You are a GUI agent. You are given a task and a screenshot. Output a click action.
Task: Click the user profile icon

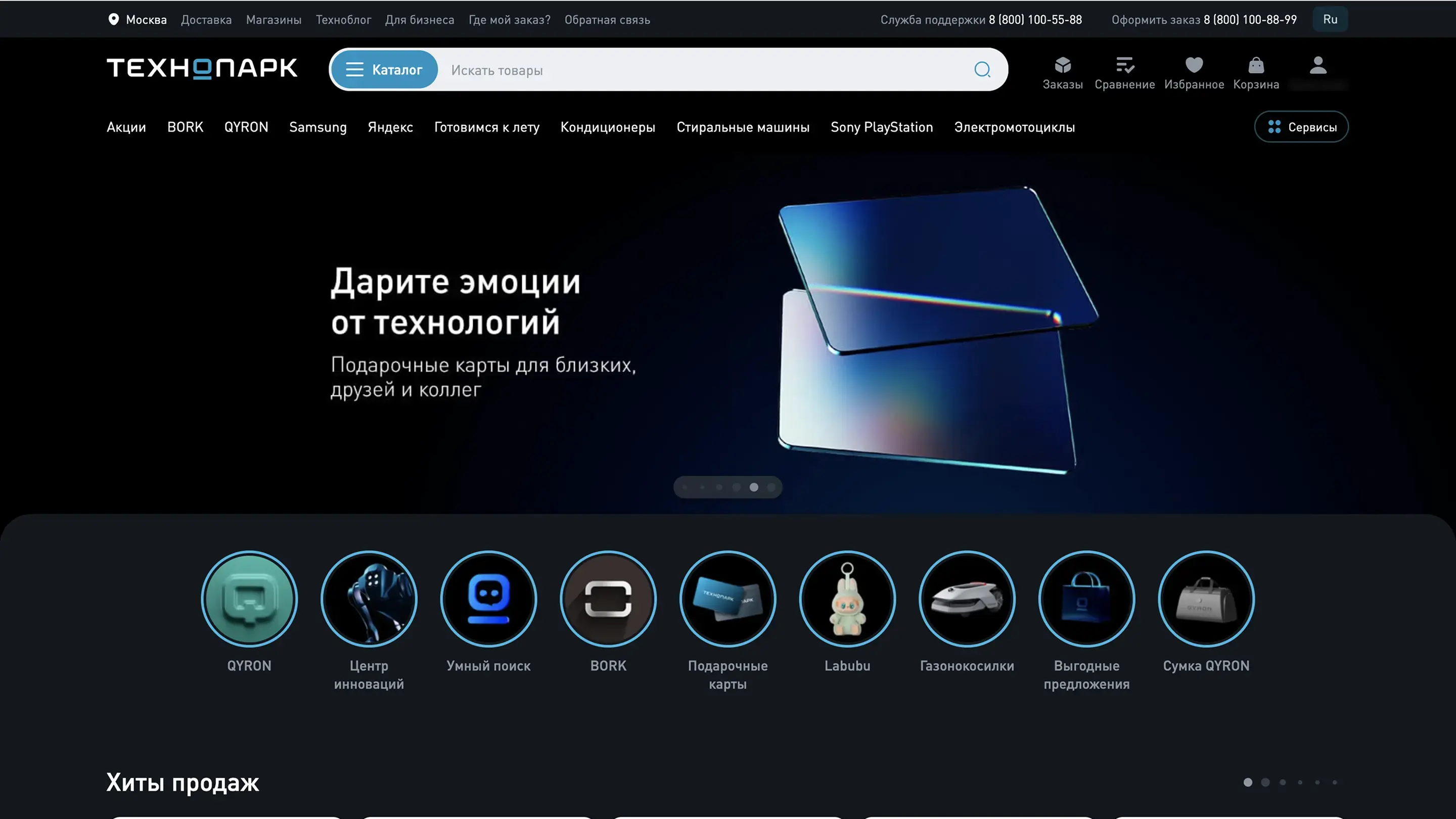(1317, 66)
